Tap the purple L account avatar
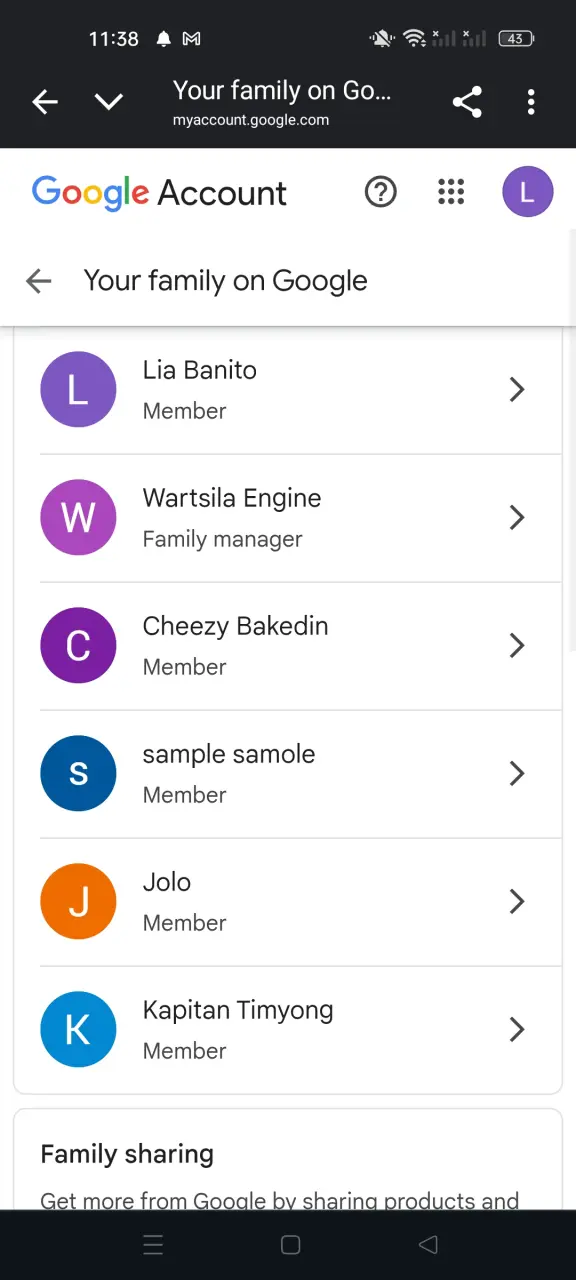Image resolution: width=576 pixels, height=1280 pixels. coord(527,192)
